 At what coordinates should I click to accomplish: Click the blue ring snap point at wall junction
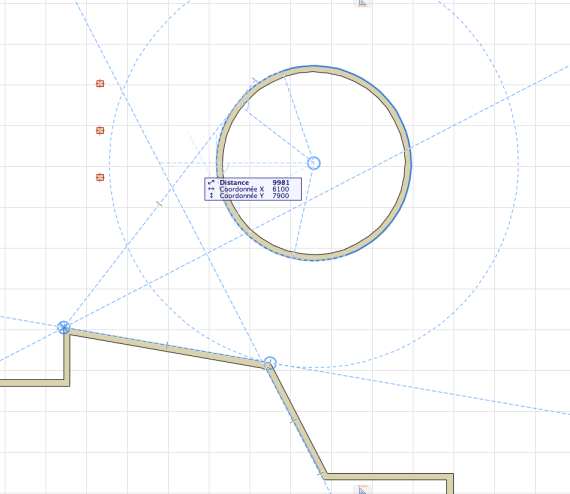pos(270,363)
